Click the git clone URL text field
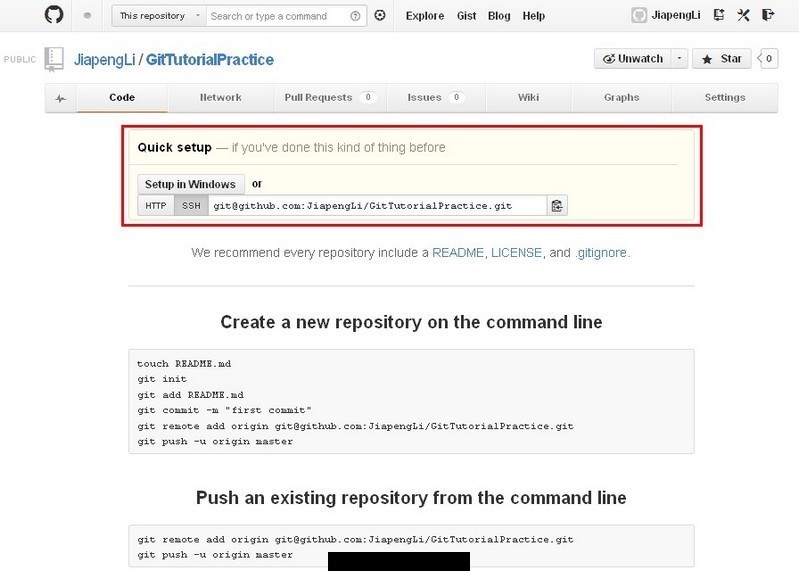The image size is (799, 571). (377, 206)
